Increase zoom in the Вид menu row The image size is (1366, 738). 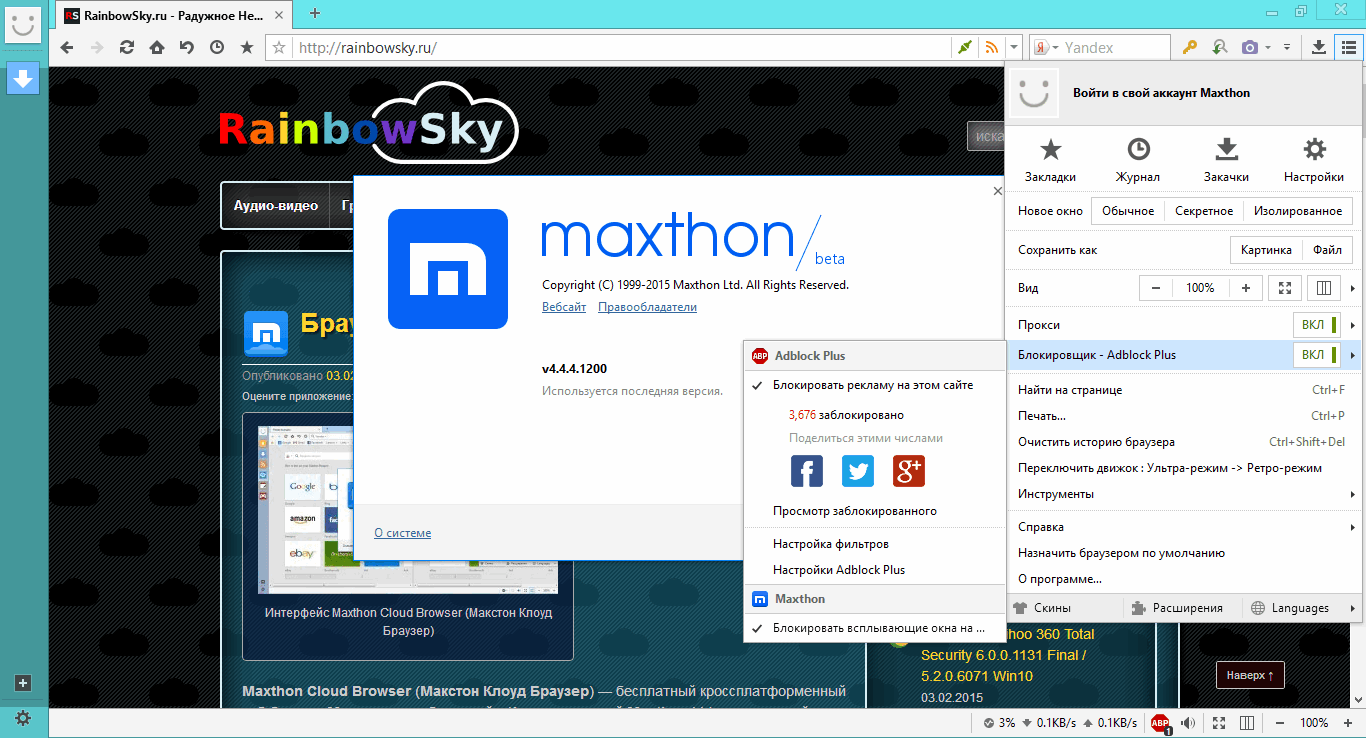click(x=1245, y=288)
